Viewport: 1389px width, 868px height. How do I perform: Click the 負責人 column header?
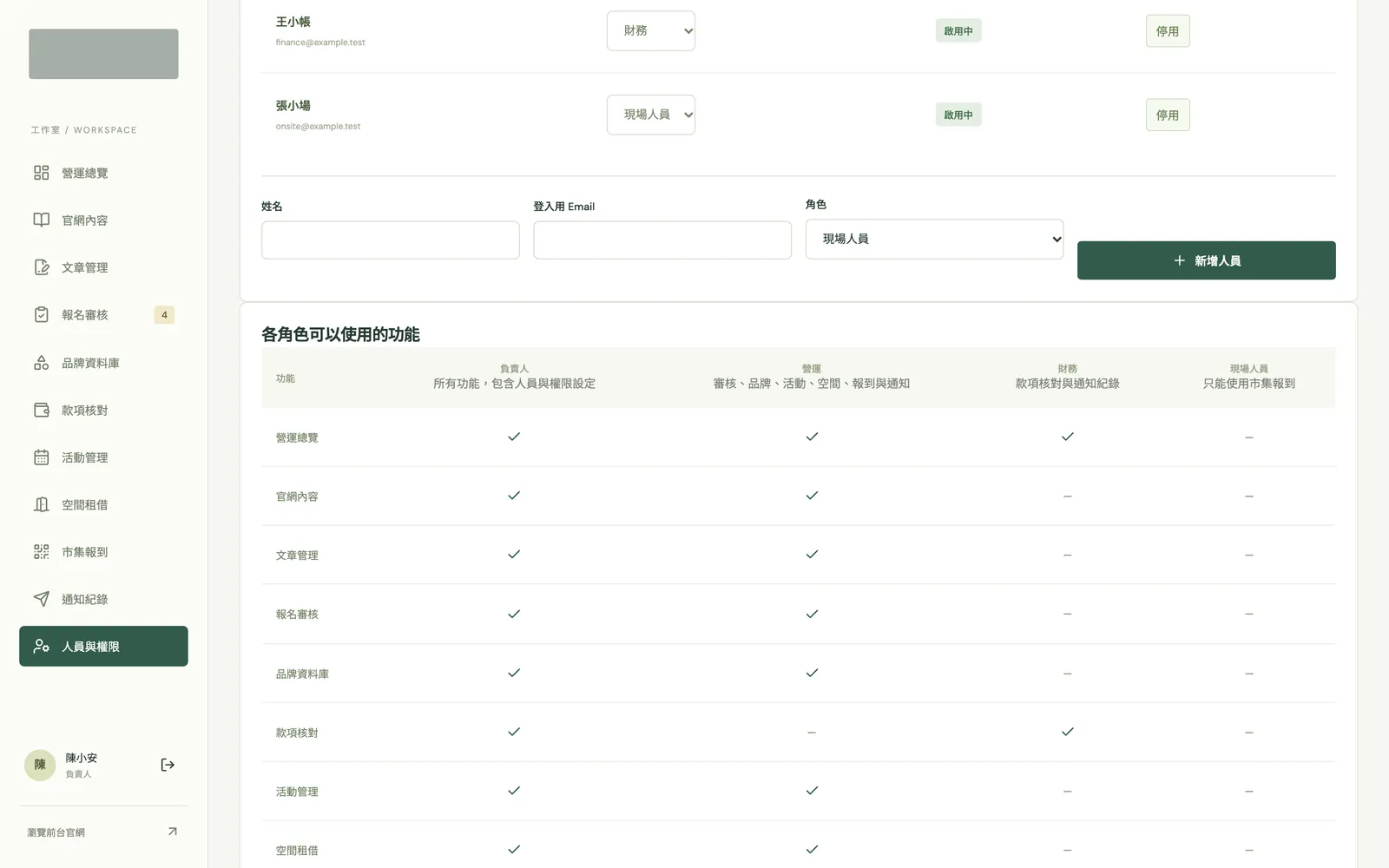514,376
